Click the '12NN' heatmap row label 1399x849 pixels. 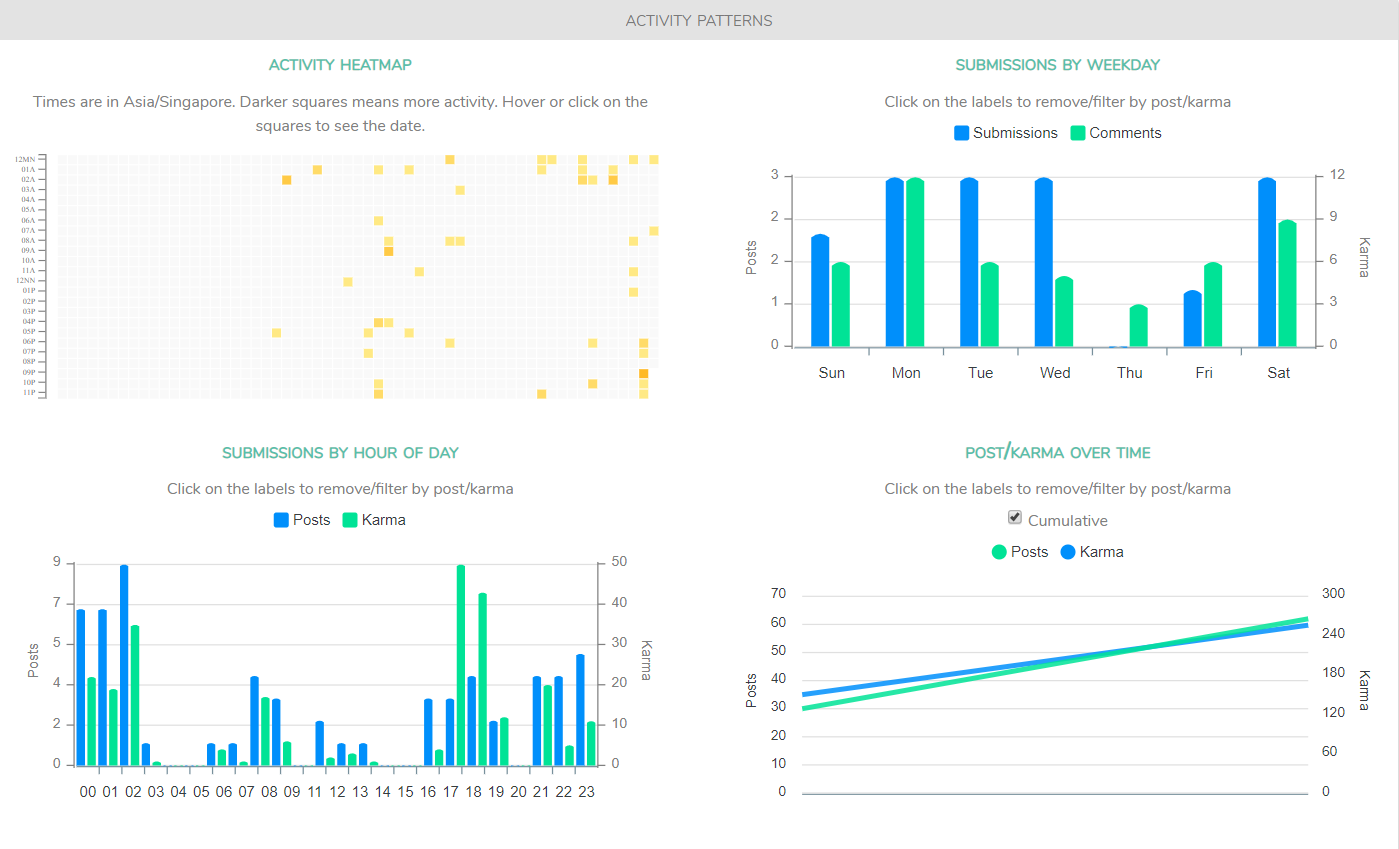26,282
